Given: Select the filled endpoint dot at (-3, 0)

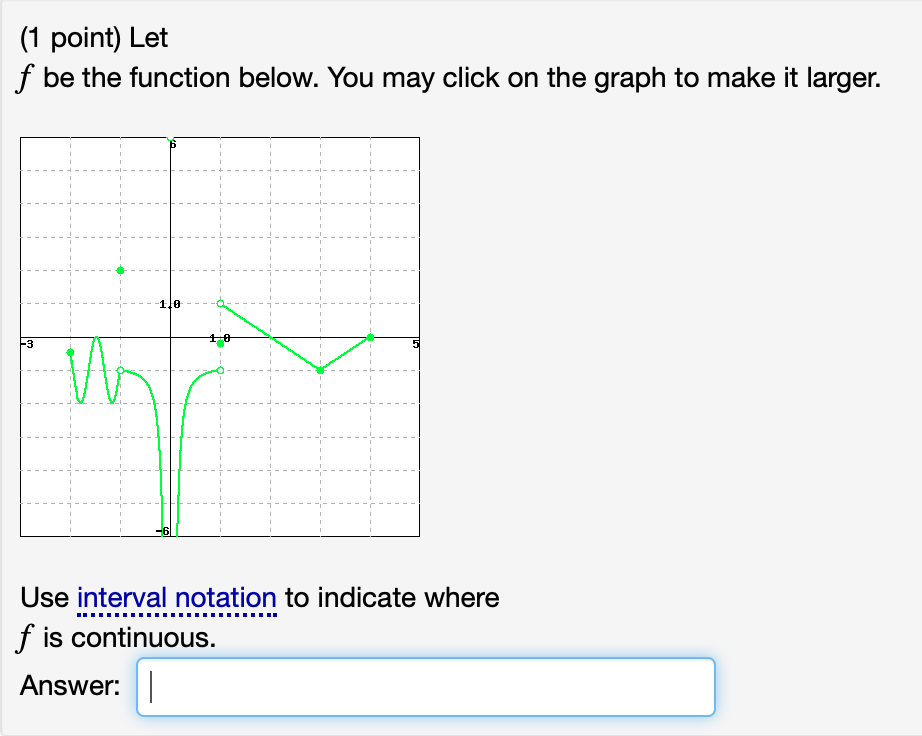Looking at the screenshot, I should [x=69, y=352].
